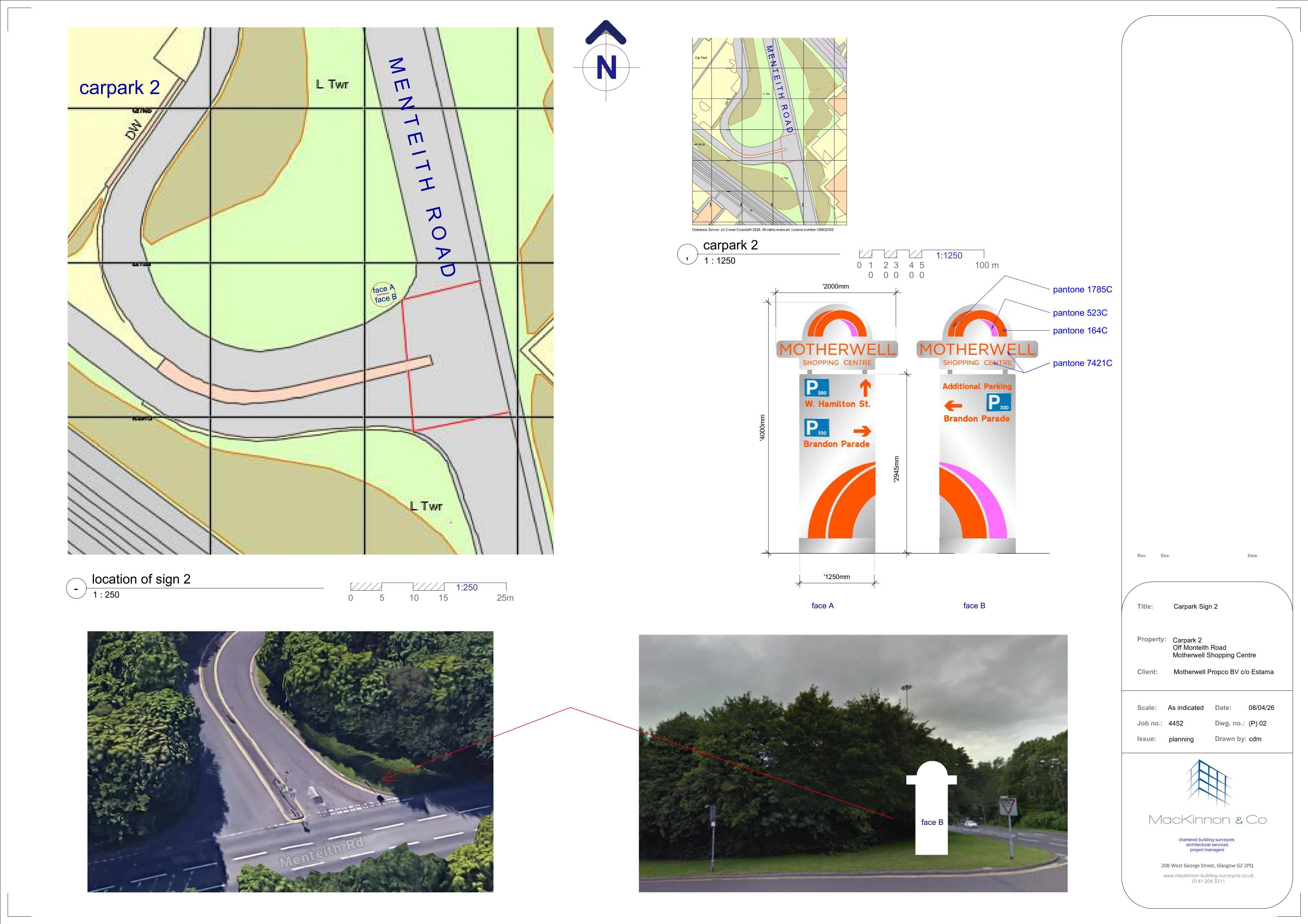Click the pantone 523C label
Viewport: 1308px width, 924px height.
coord(1080,313)
